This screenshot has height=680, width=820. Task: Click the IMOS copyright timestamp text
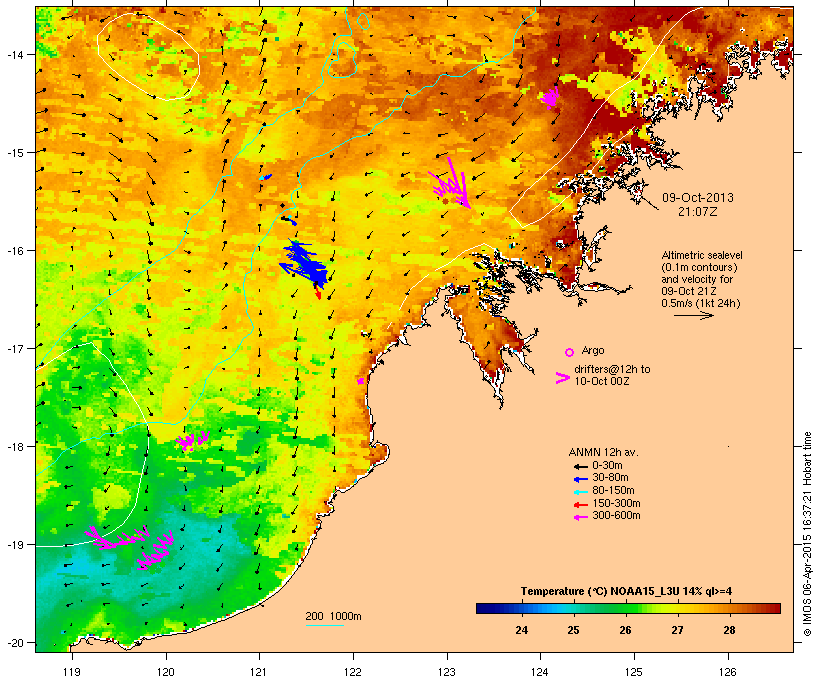point(807,534)
